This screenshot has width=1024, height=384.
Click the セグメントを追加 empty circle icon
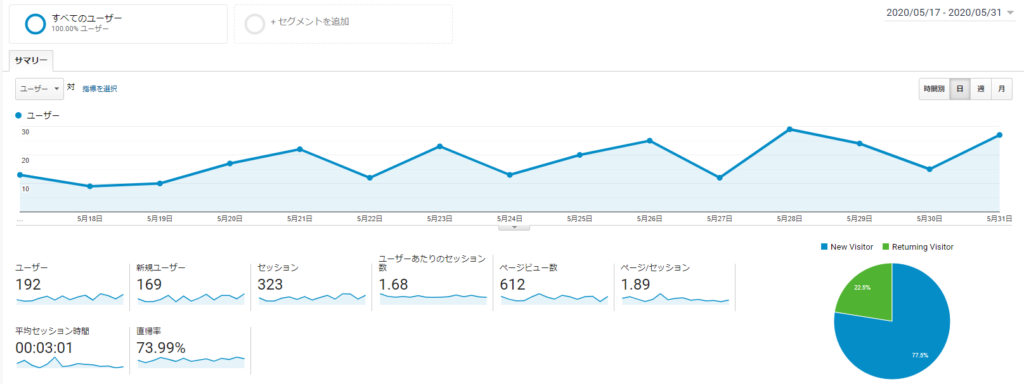click(x=255, y=24)
